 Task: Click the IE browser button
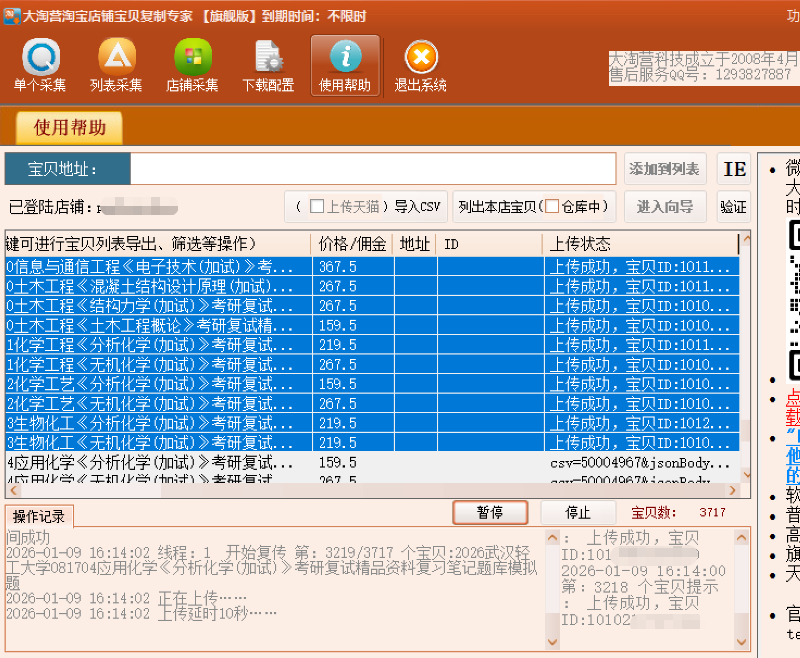[x=734, y=169]
